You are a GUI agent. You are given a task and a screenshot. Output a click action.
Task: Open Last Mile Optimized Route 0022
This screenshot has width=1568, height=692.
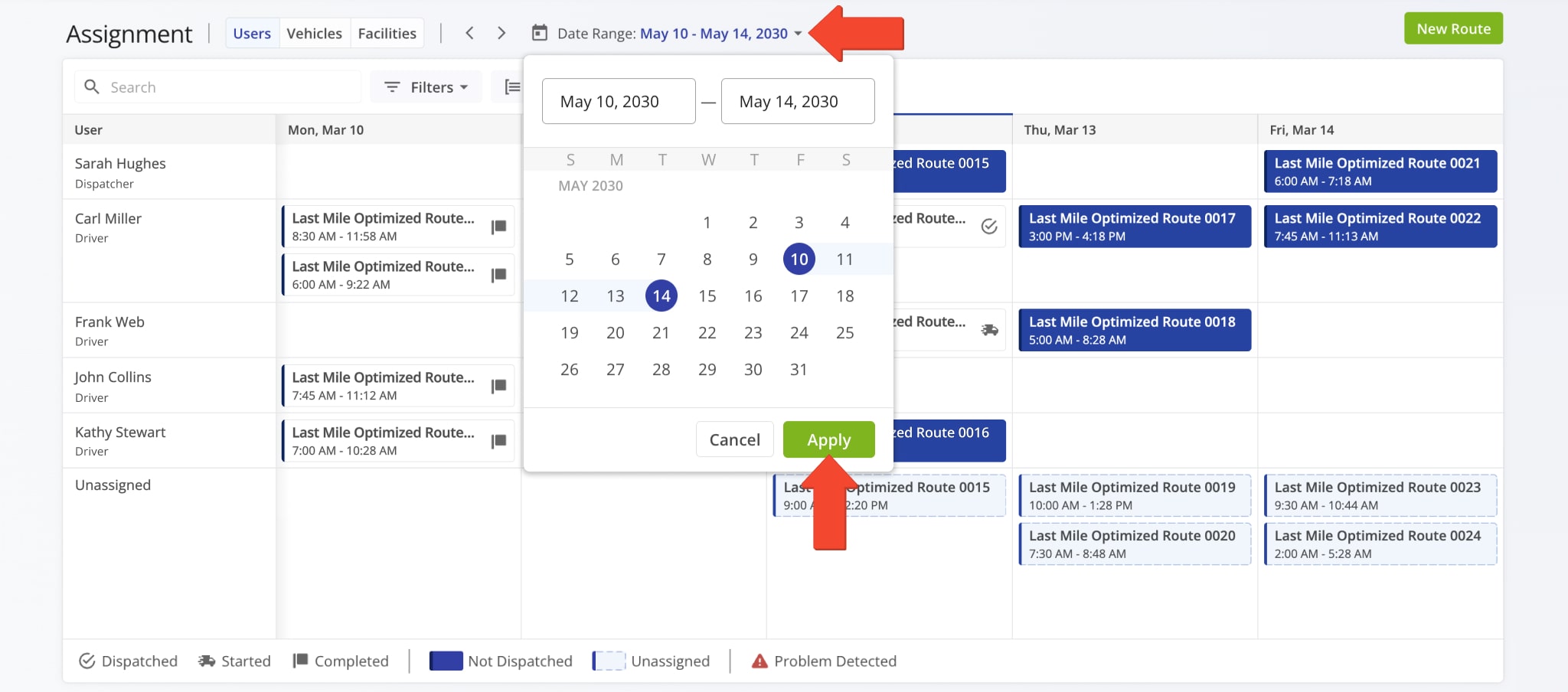click(1380, 227)
